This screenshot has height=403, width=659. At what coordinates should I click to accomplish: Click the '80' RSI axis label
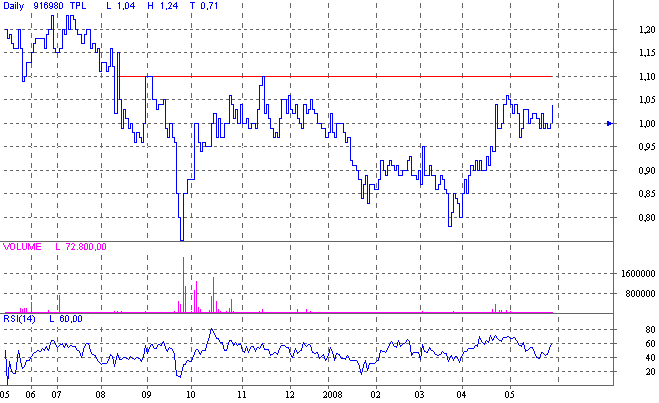click(x=650, y=330)
